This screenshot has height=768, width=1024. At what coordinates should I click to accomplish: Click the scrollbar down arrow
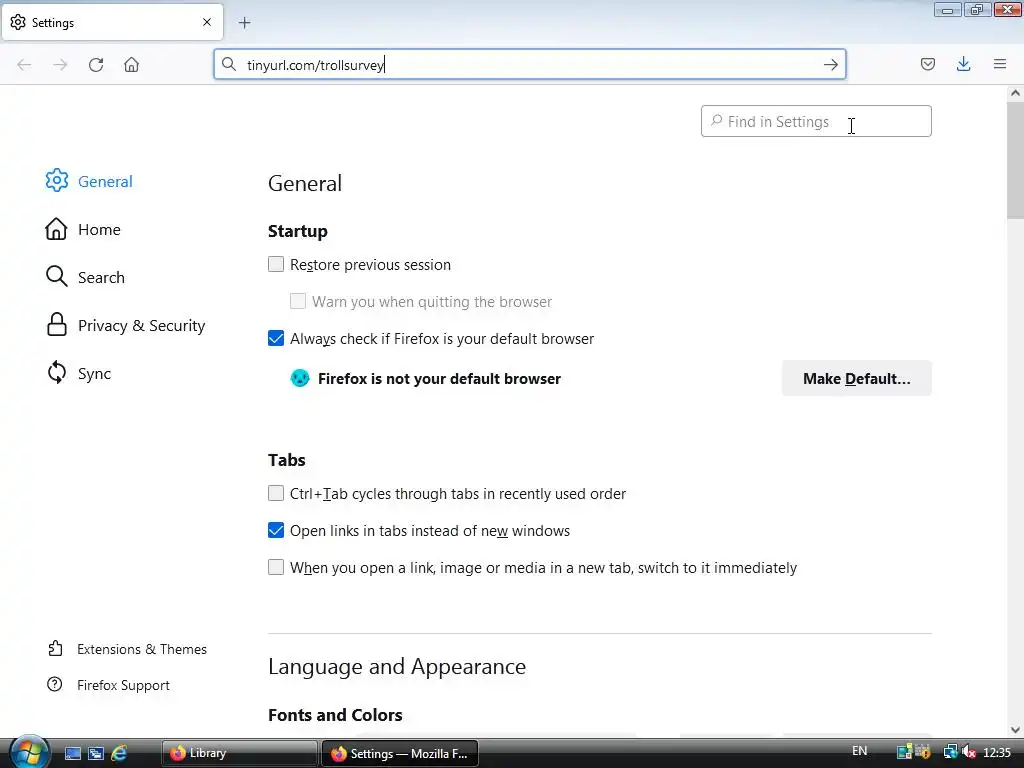click(1015, 729)
